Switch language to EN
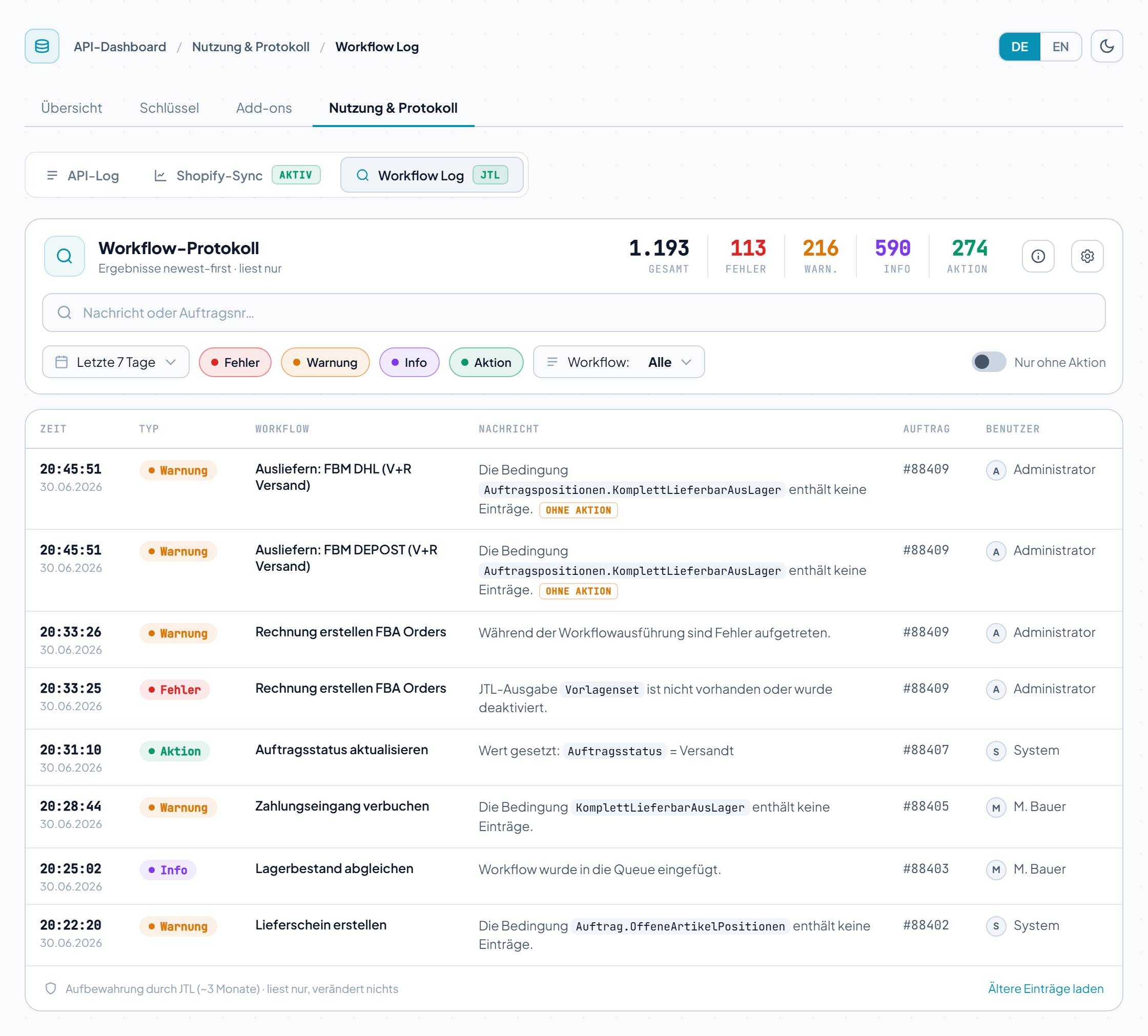This screenshot has height=1036, width=1148. click(1060, 47)
